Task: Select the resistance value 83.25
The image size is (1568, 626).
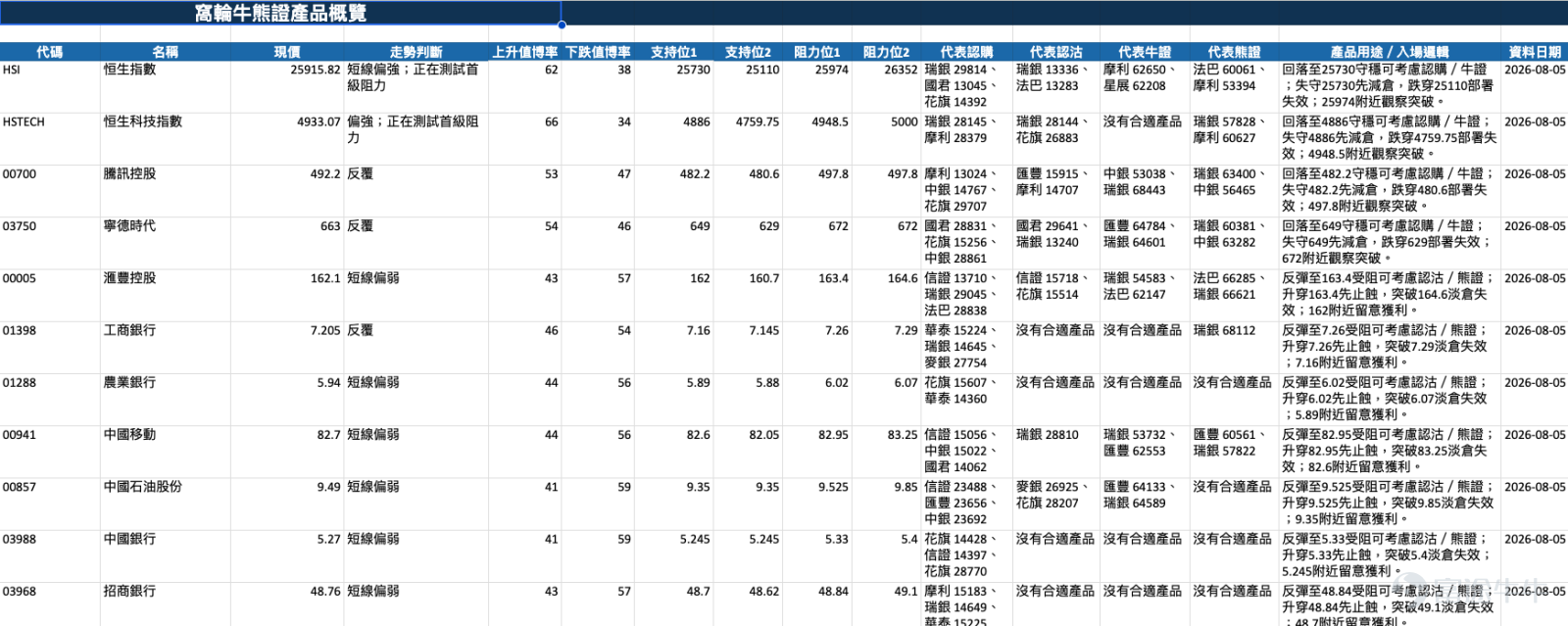Action: (x=887, y=451)
